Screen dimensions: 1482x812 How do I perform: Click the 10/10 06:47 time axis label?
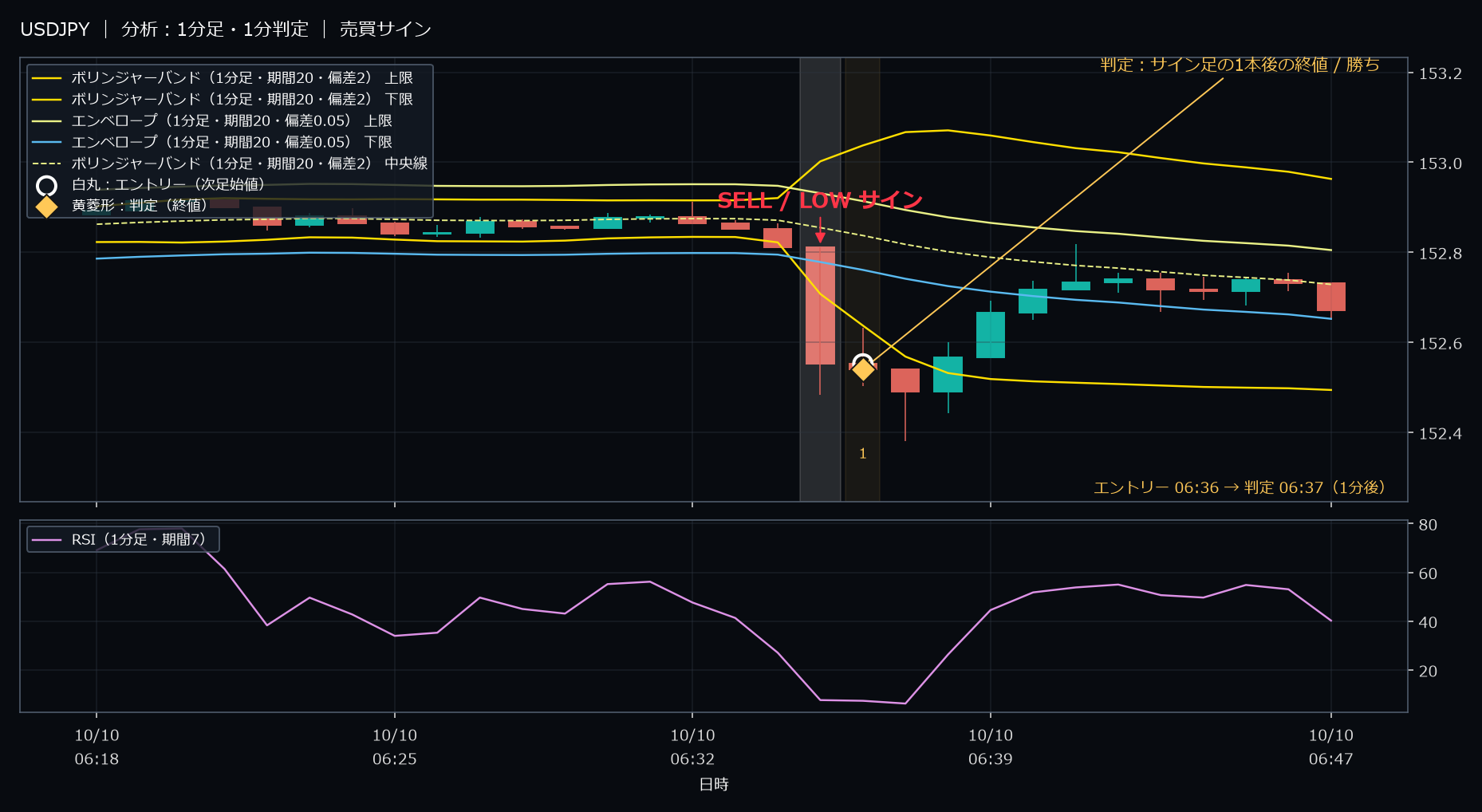(x=1331, y=747)
